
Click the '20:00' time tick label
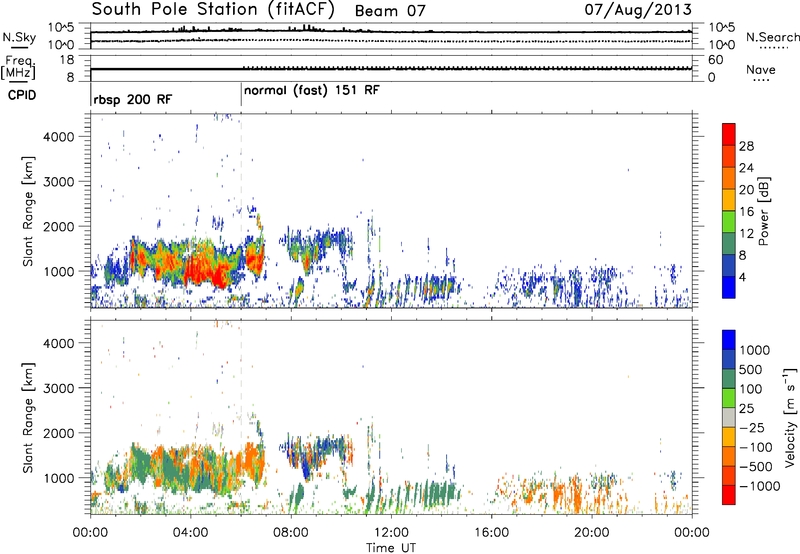click(591, 533)
